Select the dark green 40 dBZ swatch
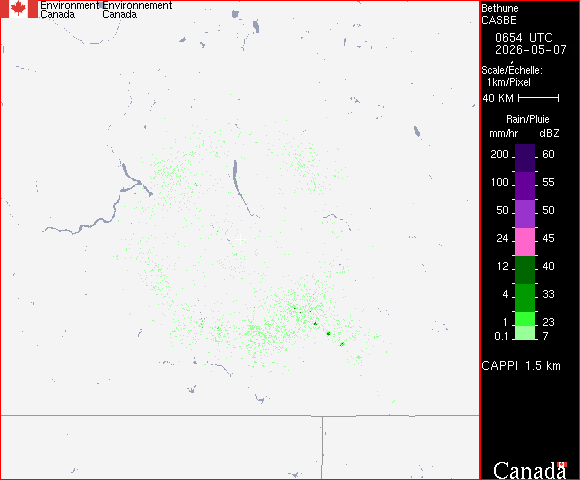Viewport: 580px width, 480px height. click(525, 270)
